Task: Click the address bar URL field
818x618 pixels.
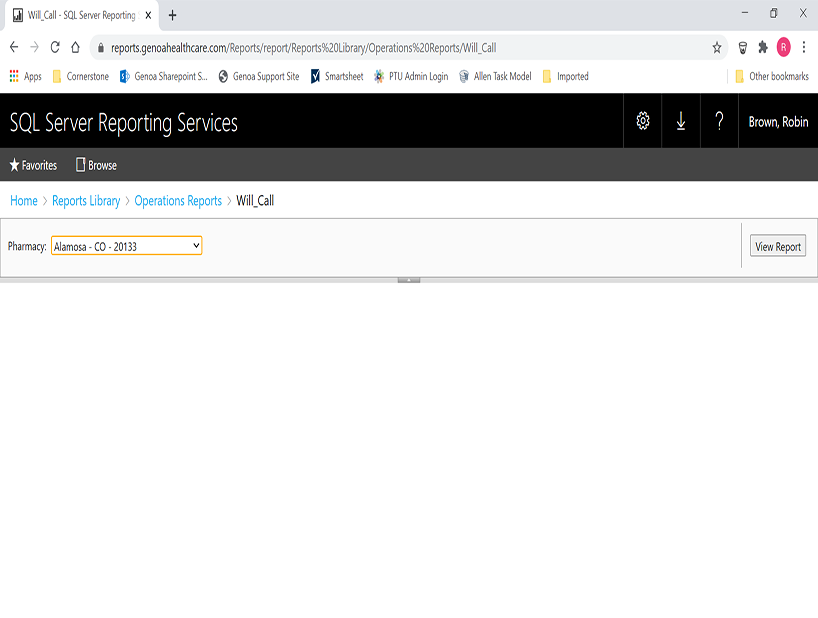Action: pos(400,47)
